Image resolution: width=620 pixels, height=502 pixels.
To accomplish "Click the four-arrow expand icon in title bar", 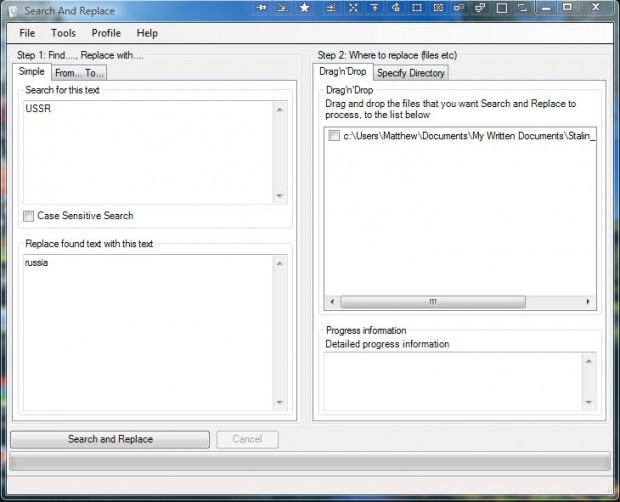I will 353,8.
